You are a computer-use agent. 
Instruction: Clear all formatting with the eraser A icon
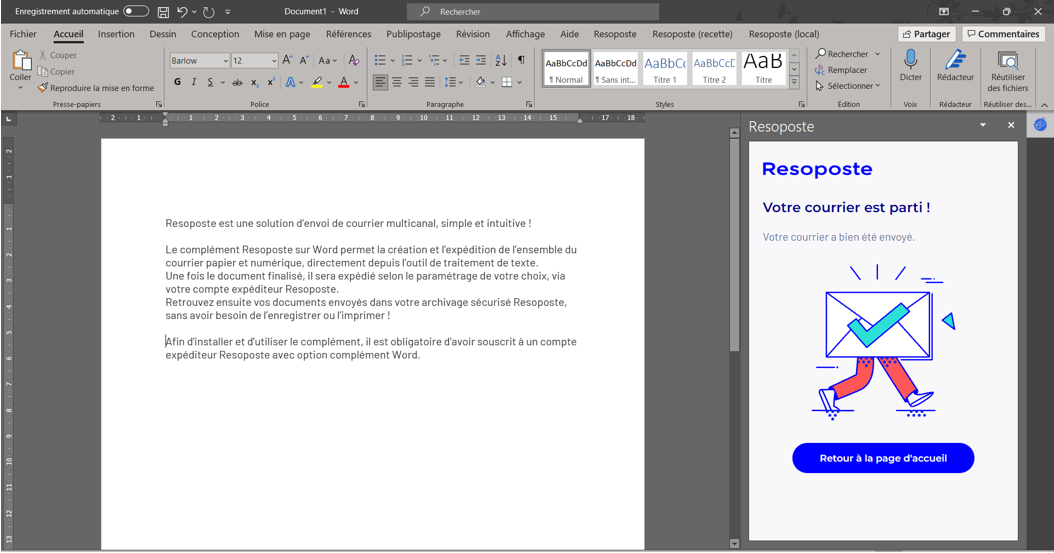click(x=354, y=60)
